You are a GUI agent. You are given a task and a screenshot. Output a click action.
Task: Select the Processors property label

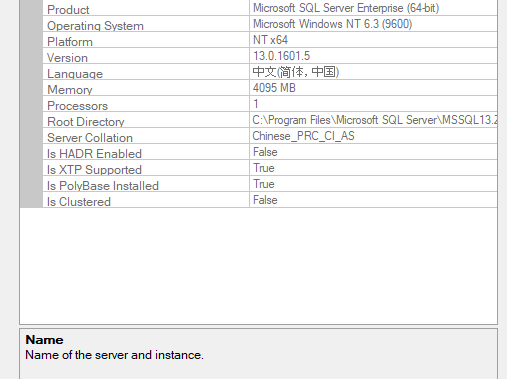point(77,106)
